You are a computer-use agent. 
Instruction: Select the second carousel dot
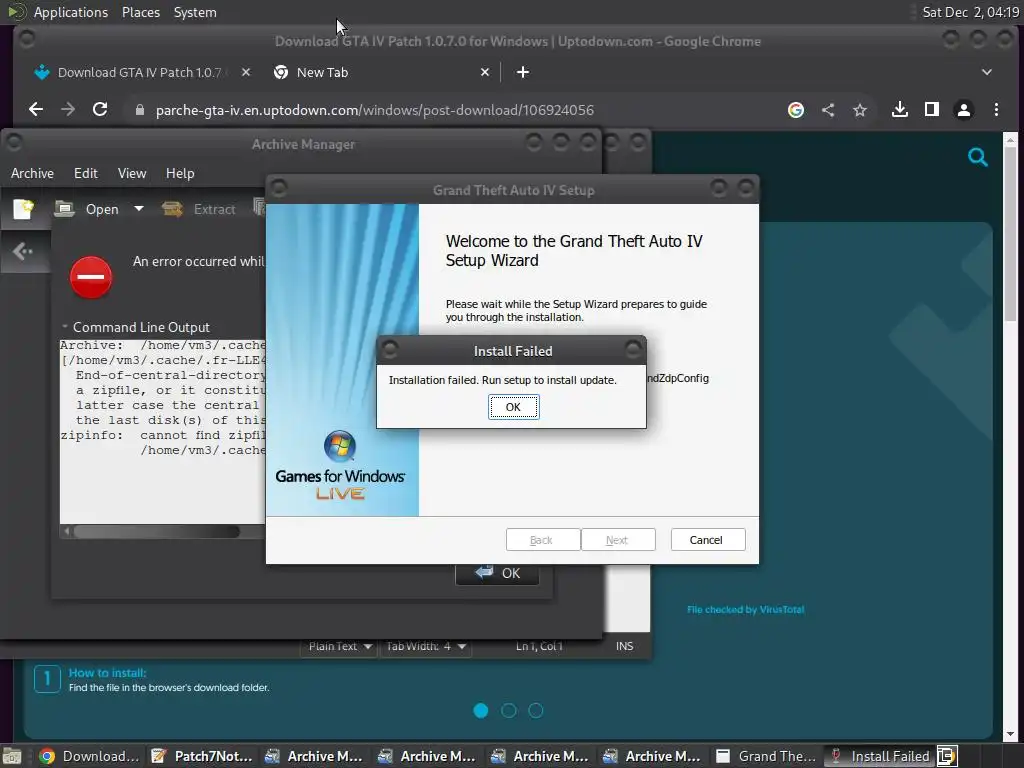(x=508, y=711)
